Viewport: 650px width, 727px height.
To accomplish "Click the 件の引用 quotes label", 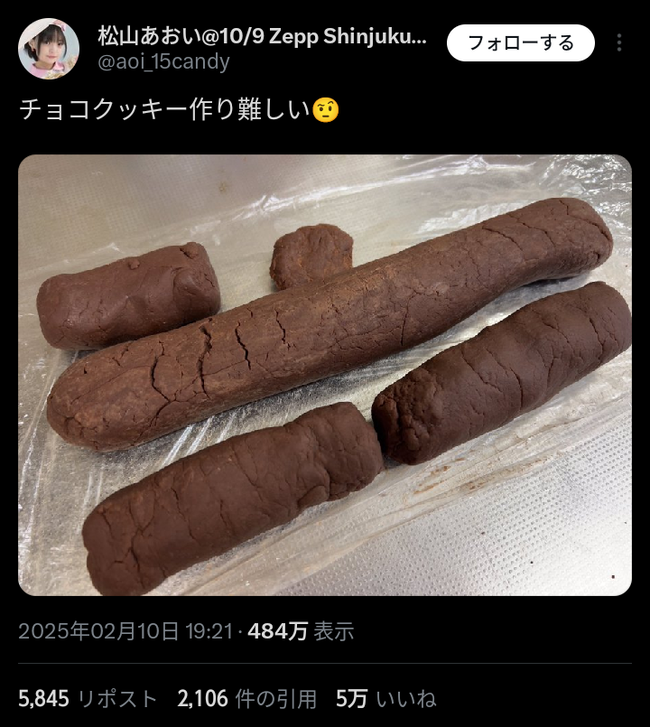I will coord(276,699).
